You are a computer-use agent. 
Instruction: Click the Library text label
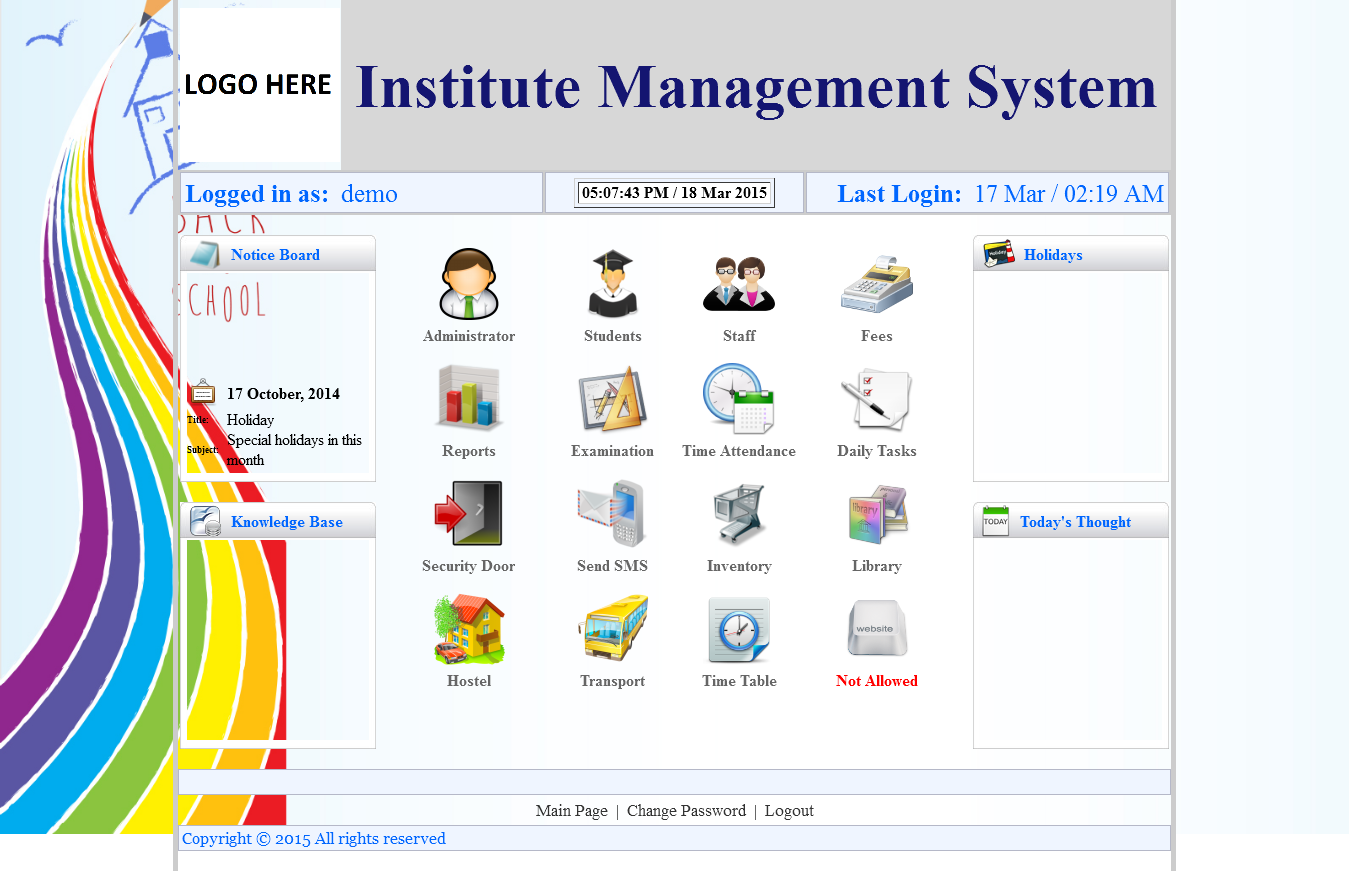click(x=877, y=566)
